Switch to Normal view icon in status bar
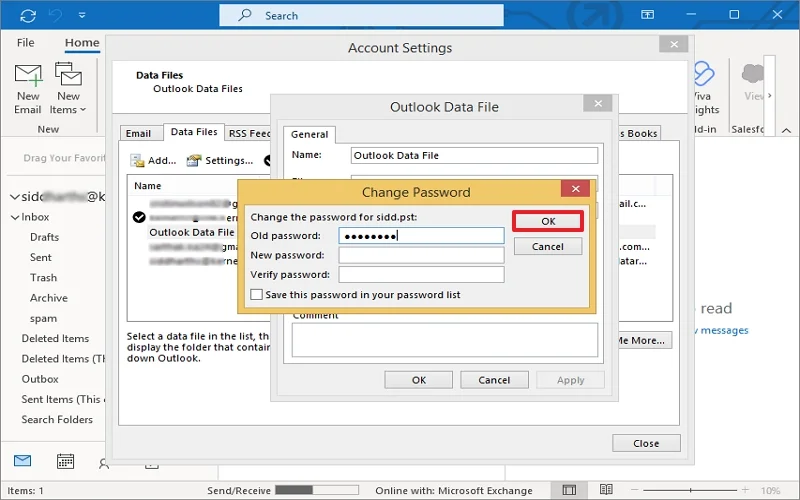The image size is (800, 500). pyautogui.click(x=569, y=490)
